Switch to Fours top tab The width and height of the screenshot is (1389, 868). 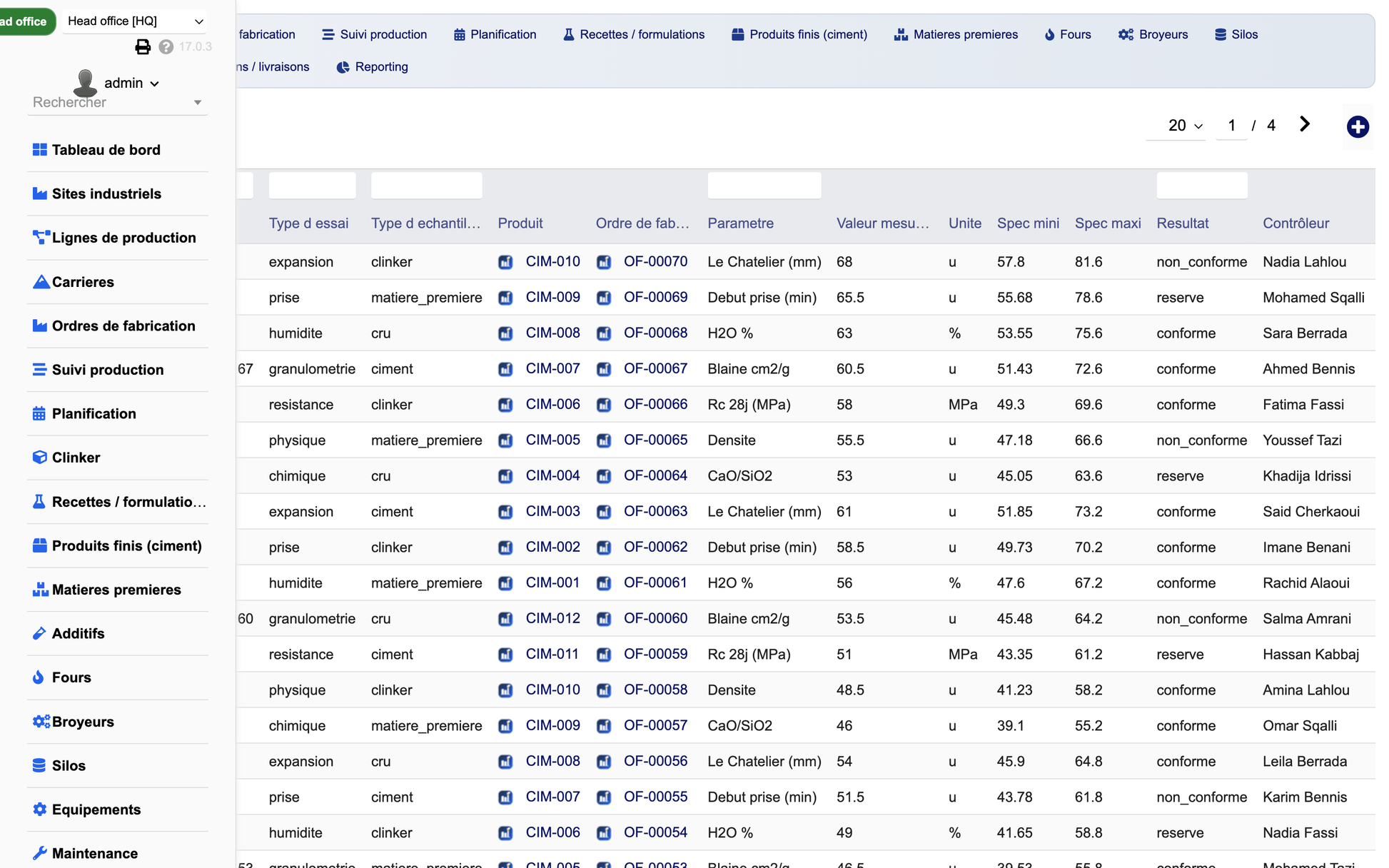click(x=1068, y=34)
